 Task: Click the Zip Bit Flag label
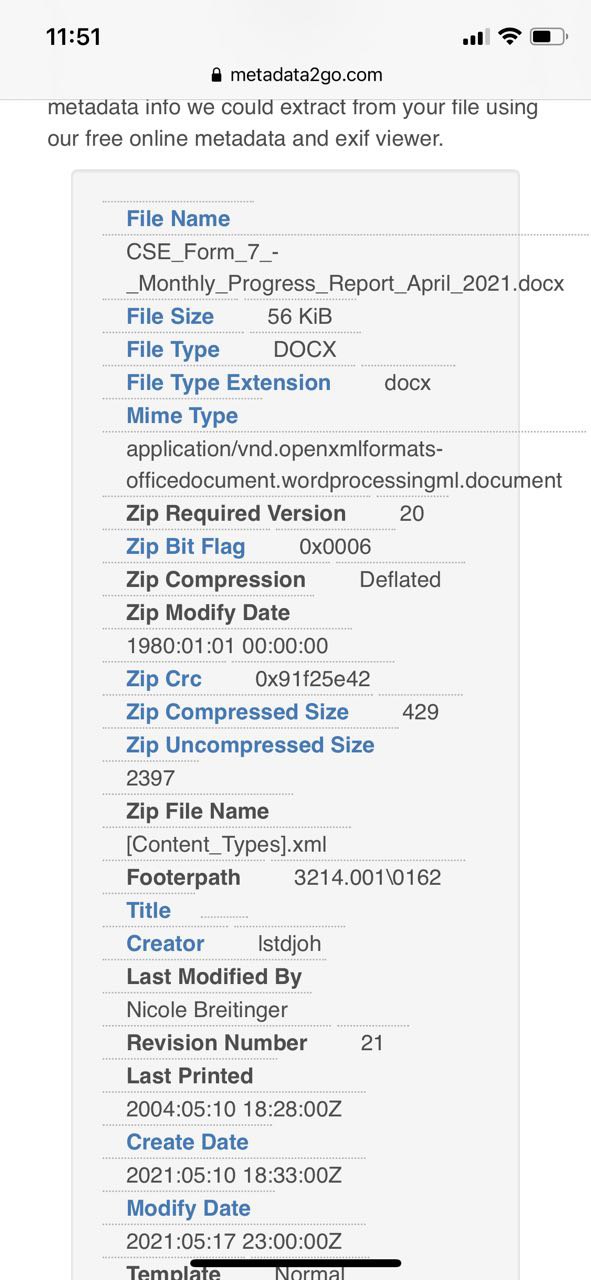185,546
